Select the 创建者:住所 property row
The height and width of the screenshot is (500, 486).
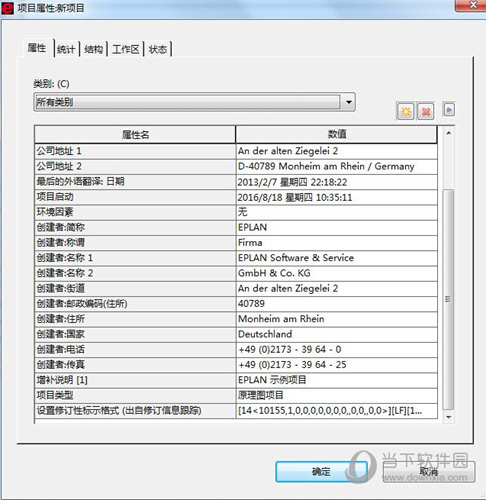click(x=236, y=319)
